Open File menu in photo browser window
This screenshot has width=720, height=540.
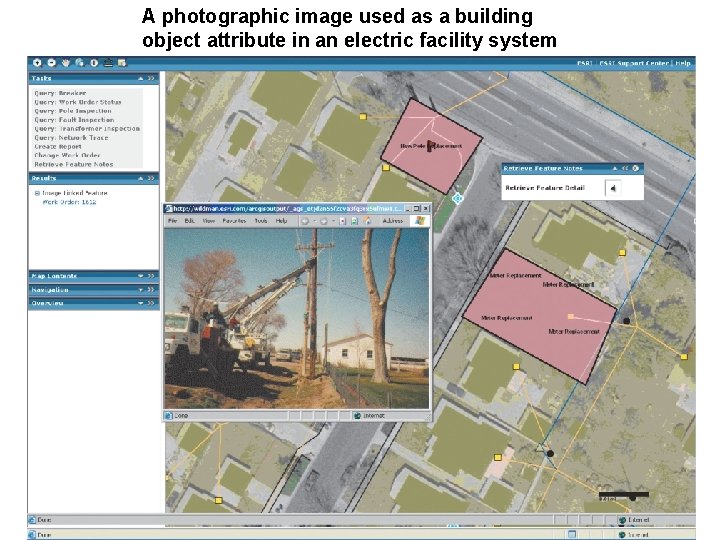(172, 221)
